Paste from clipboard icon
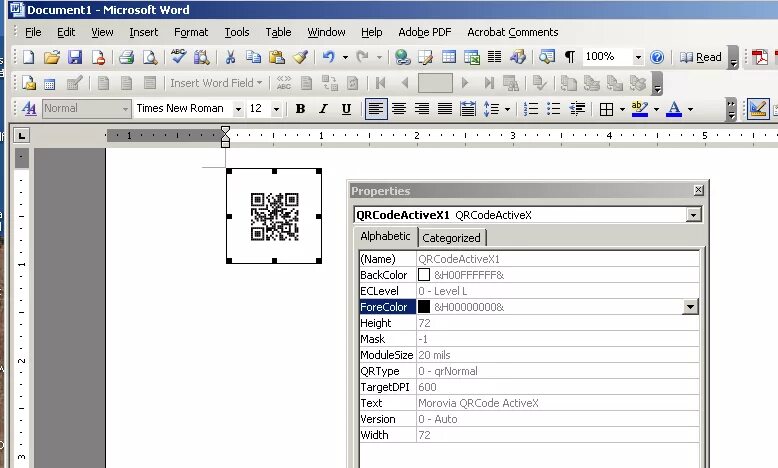The image size is (778, 468). tap(276, 58)
